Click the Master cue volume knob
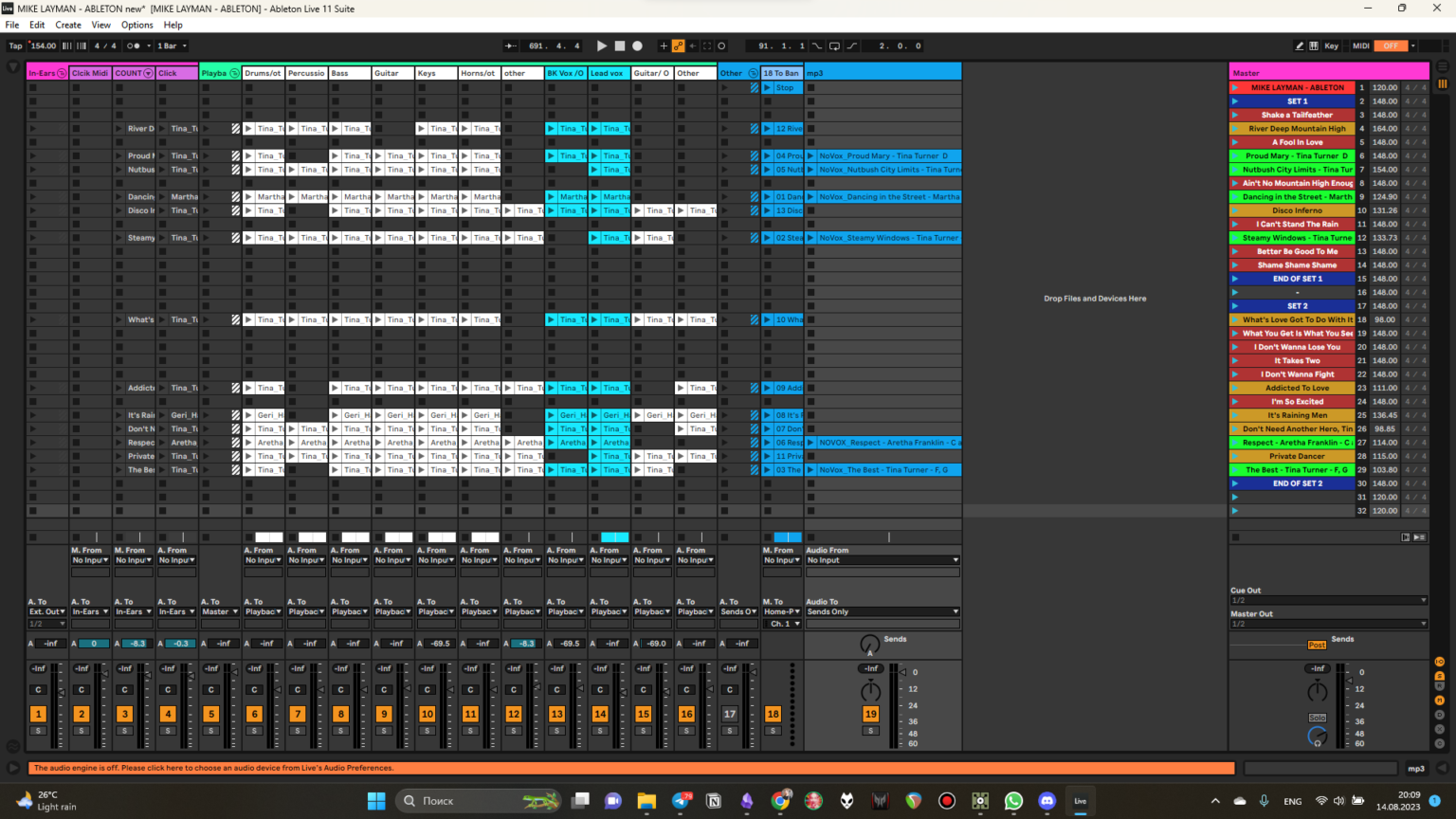This screenshot has height=819, width=1456. (x=1318, y=736)
